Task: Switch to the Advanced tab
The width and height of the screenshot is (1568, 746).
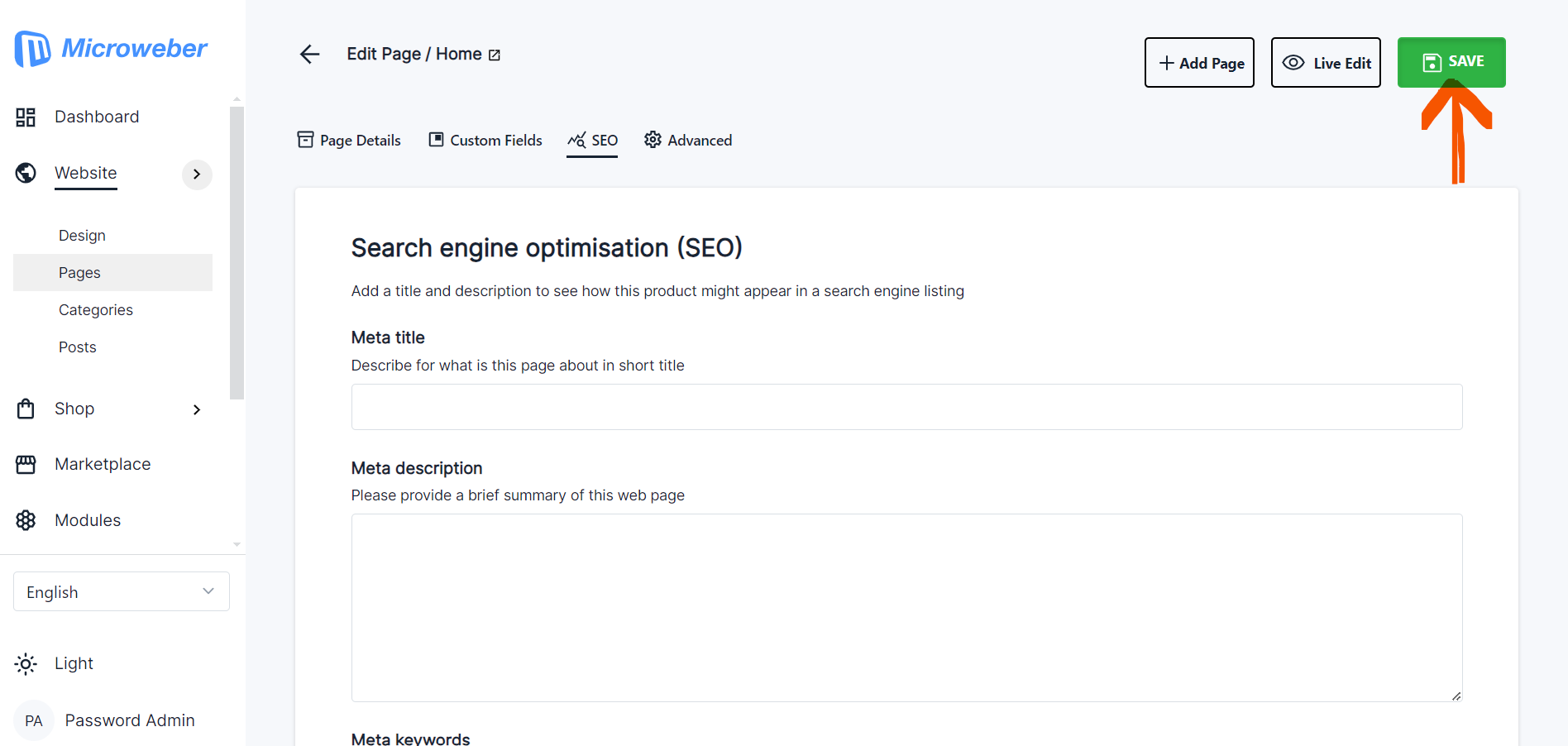Action: (x=688, y=141)
